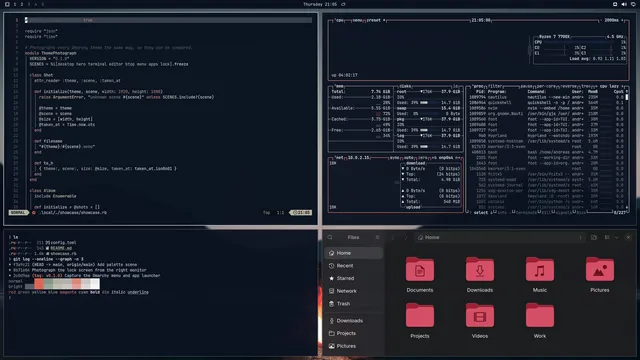The width and height of the screenshot is (640, 360).
Task: Open the search icon in Files
Action: (x=330, y=237)
